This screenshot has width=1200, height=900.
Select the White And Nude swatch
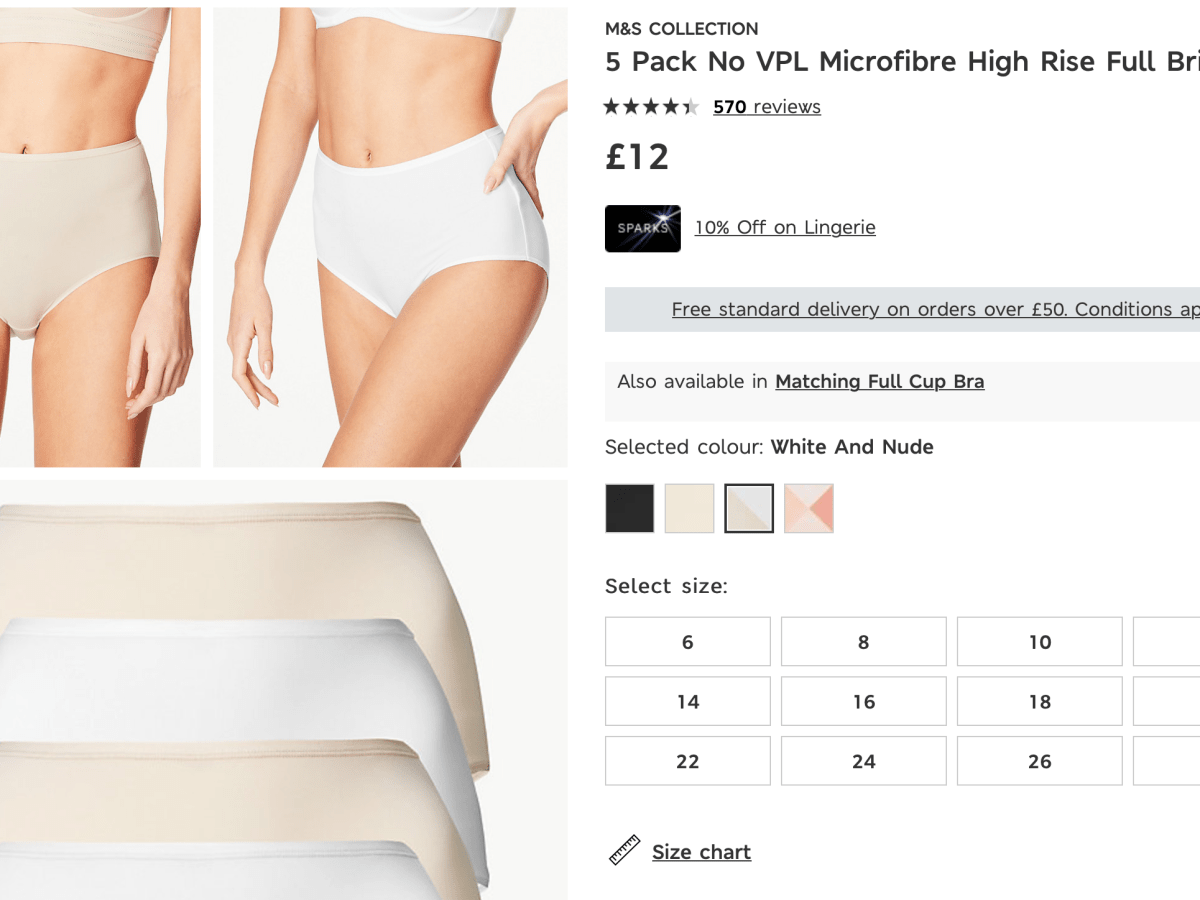[749, 508]
